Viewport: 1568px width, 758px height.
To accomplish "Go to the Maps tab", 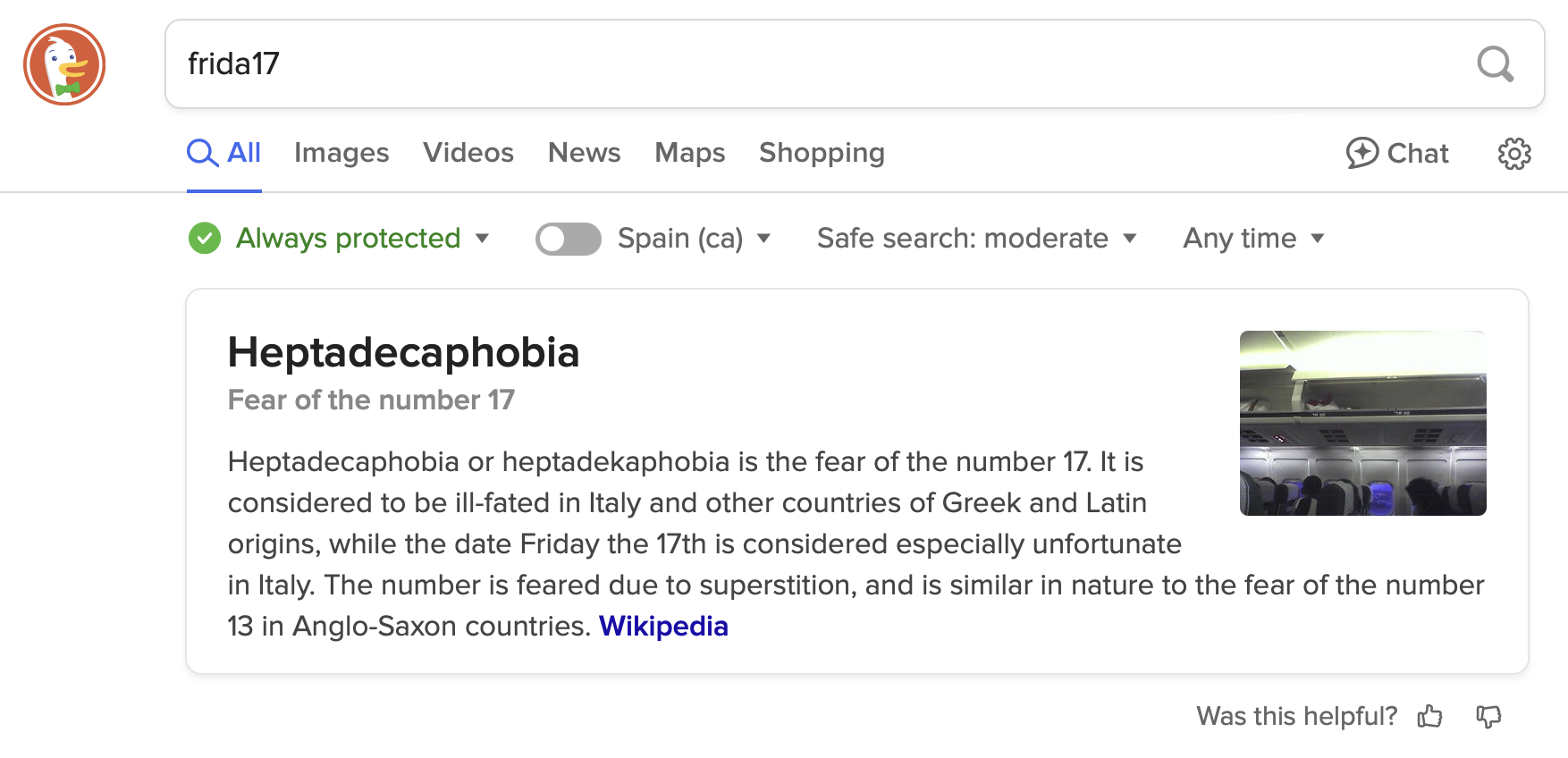I will [x=689, y=153].
